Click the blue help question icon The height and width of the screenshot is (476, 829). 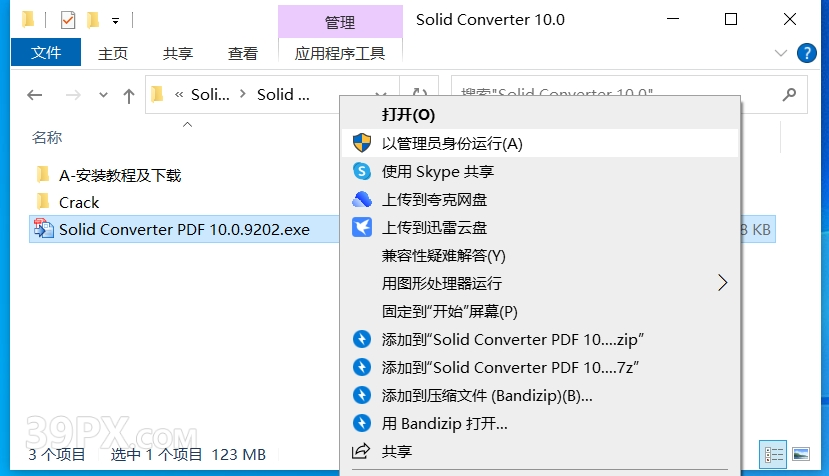(x=807, y=53)
